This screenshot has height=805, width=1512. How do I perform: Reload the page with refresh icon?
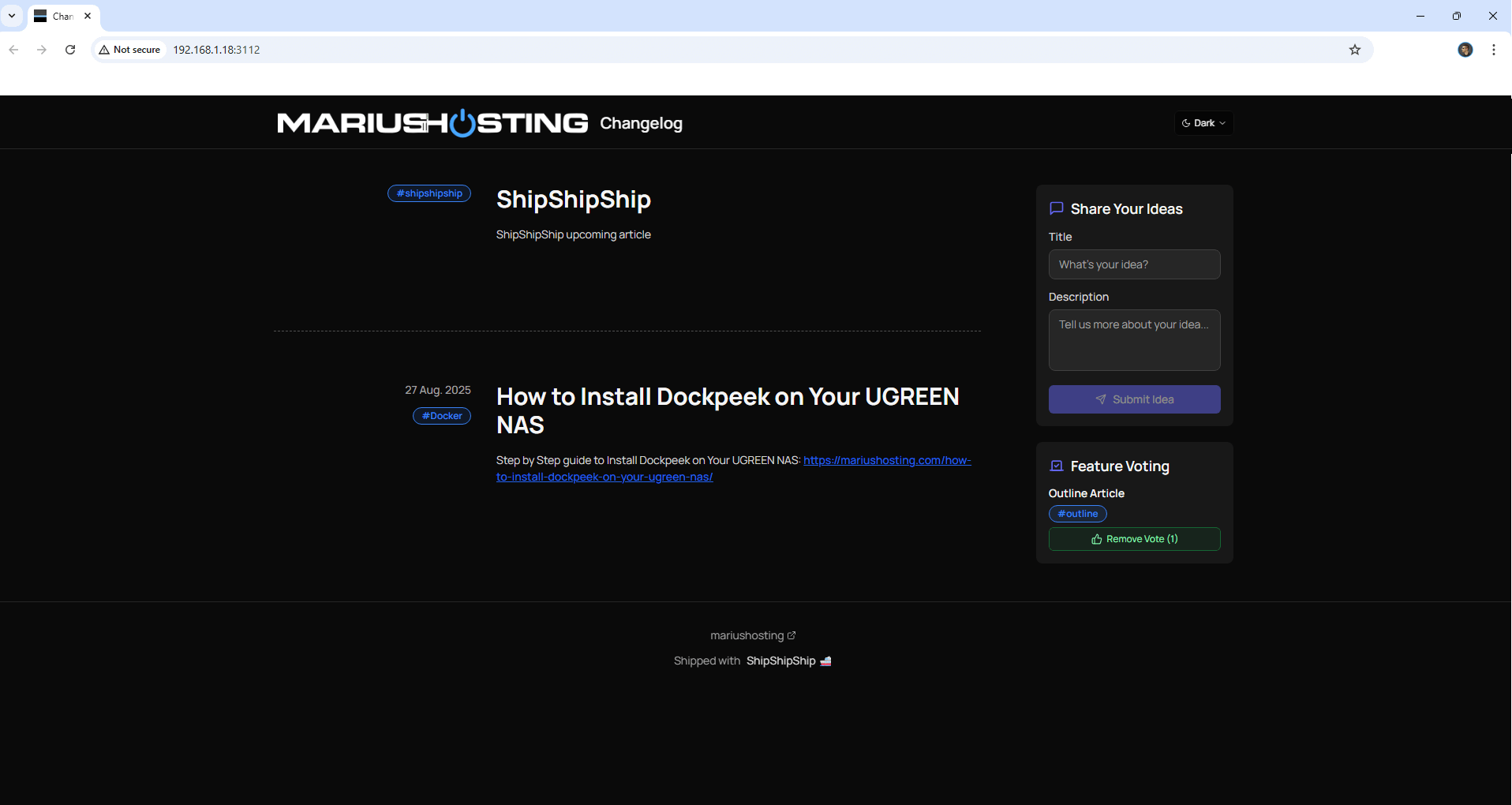[70, 50]
